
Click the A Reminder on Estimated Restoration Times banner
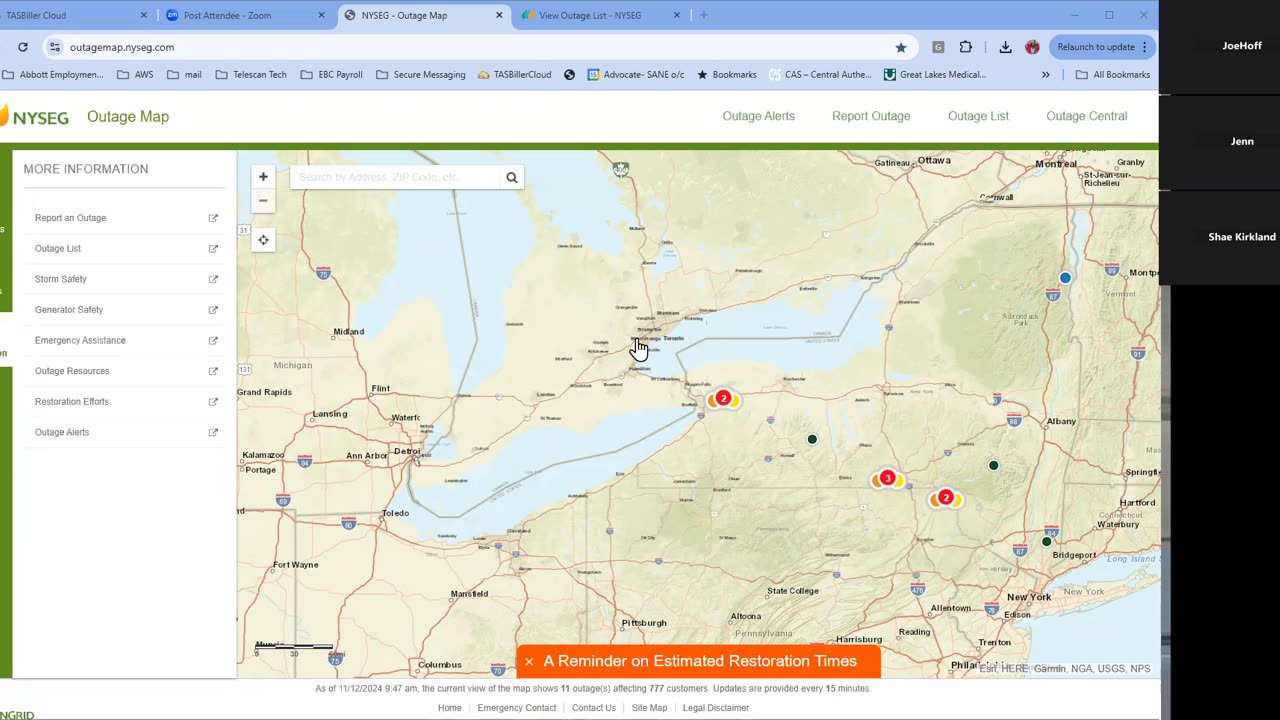pos(700,661)
